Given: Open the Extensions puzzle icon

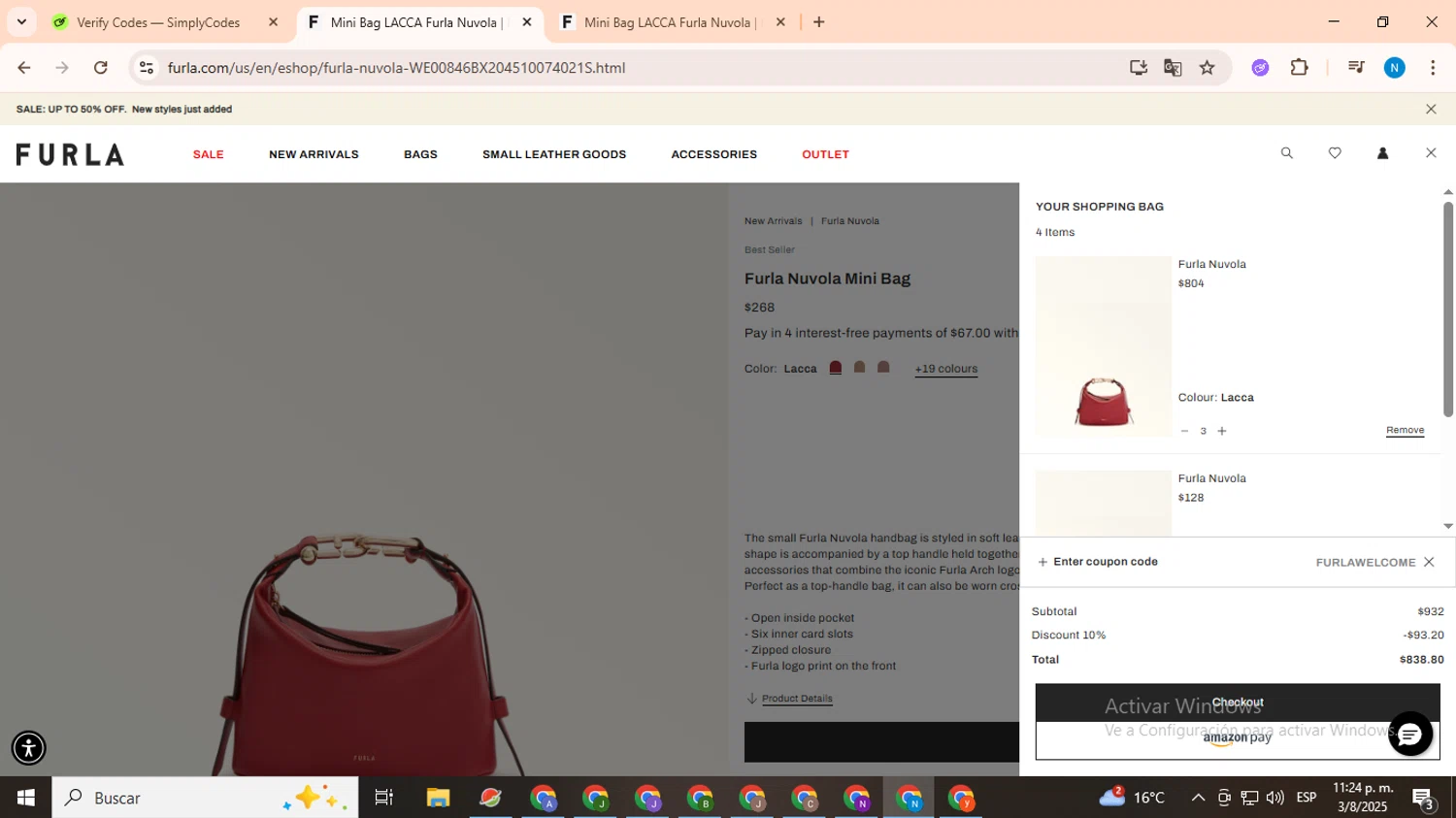Looking at the screenshot, I should tap(1299, 68).
